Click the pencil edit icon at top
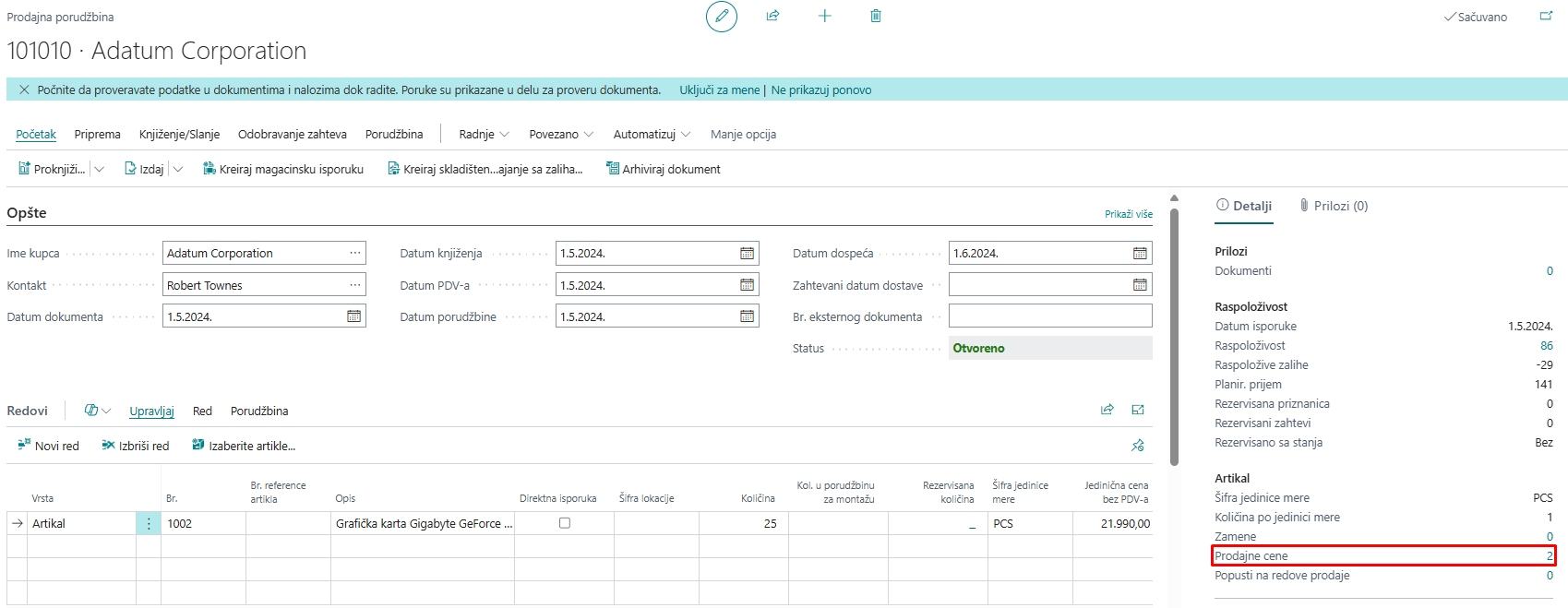The height and width of the screenshot is (608, 1568). [x=721, y=17]
